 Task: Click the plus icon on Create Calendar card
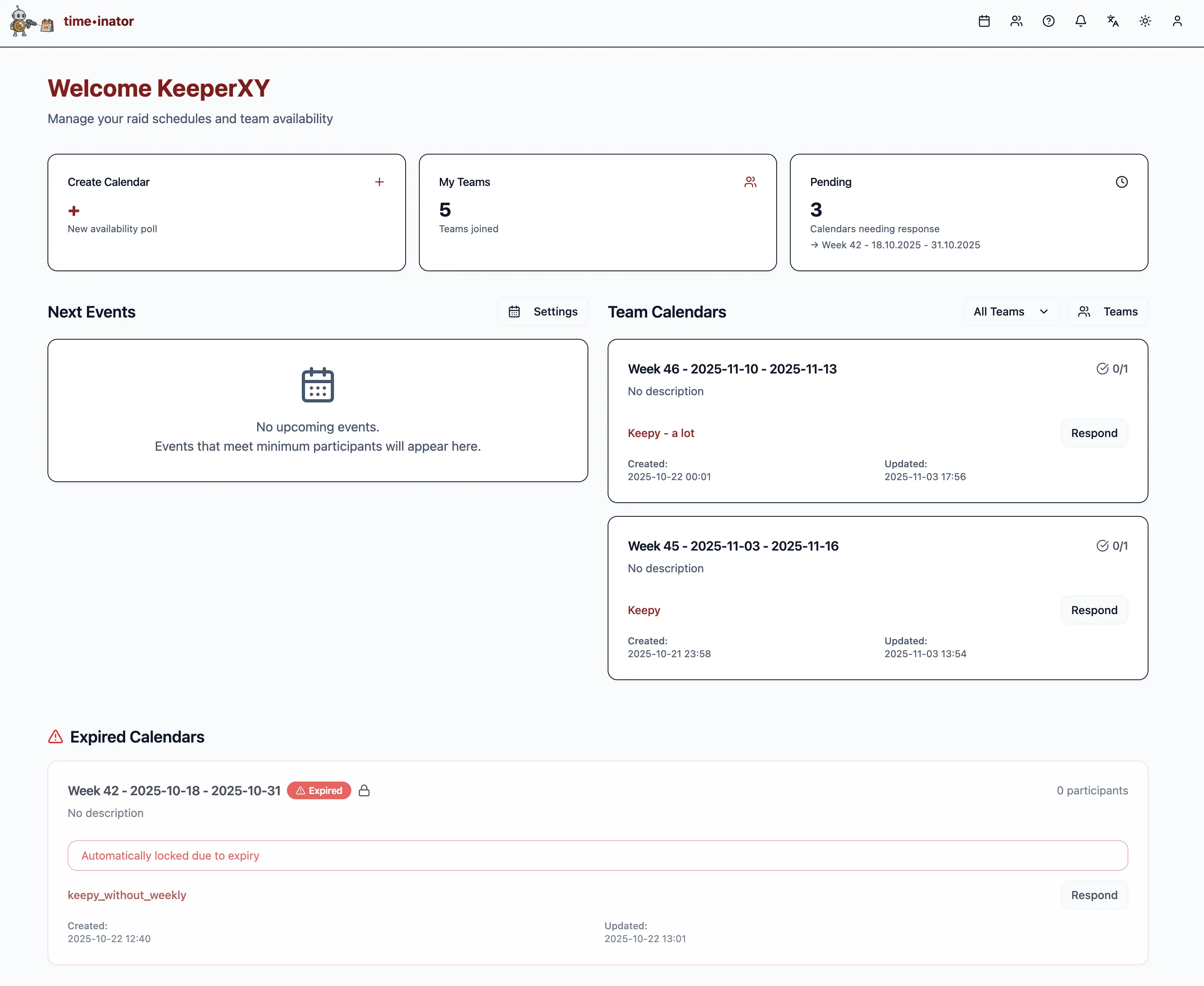point(379,182)
